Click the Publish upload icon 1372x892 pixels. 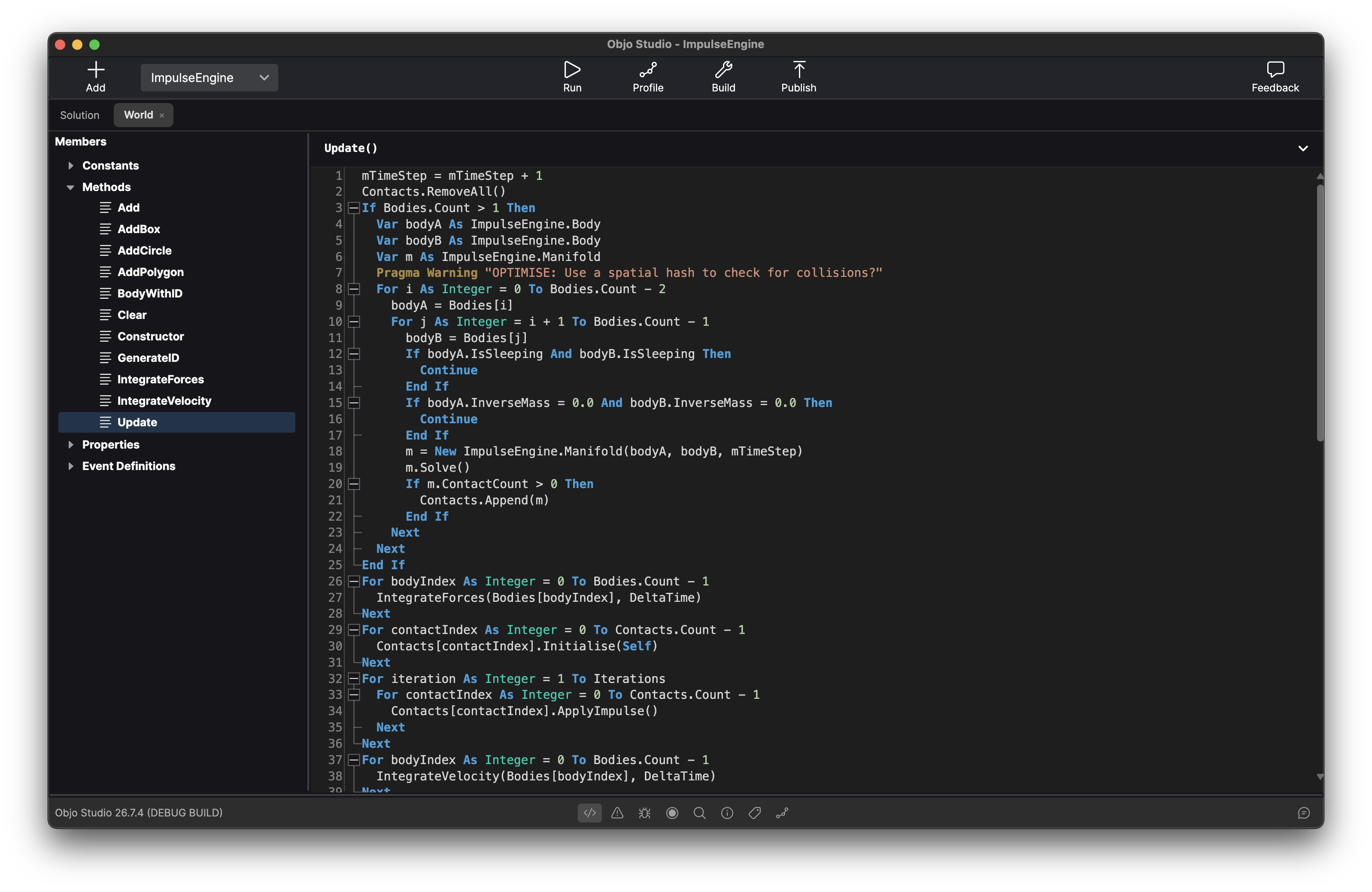click(x=798, y=70)
